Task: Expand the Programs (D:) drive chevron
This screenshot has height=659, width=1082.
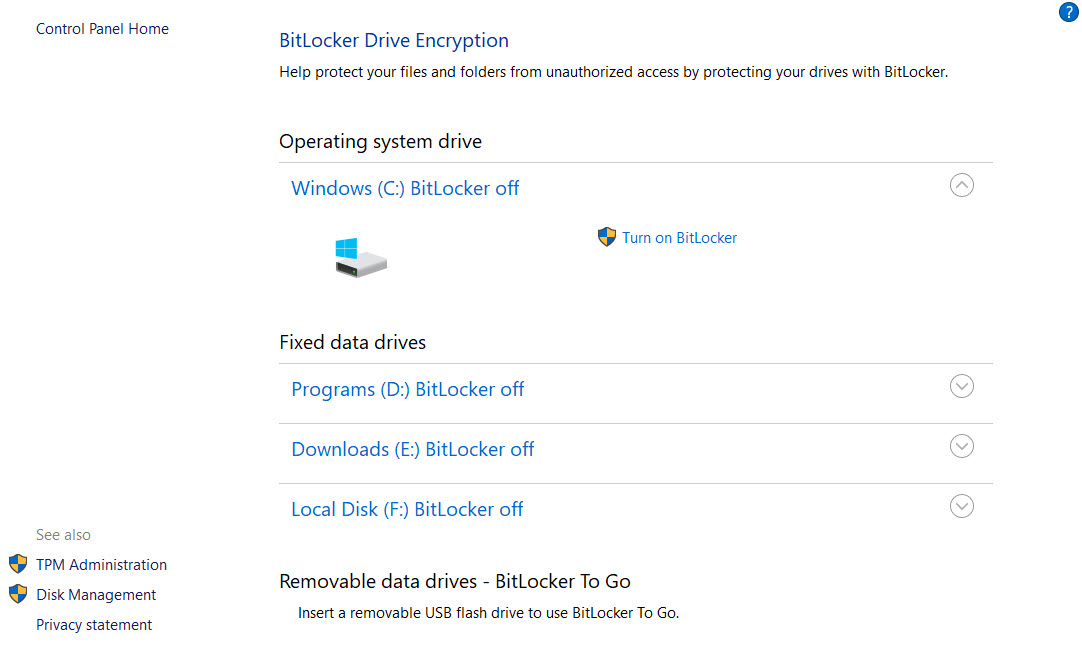Action: pos(961,386)
